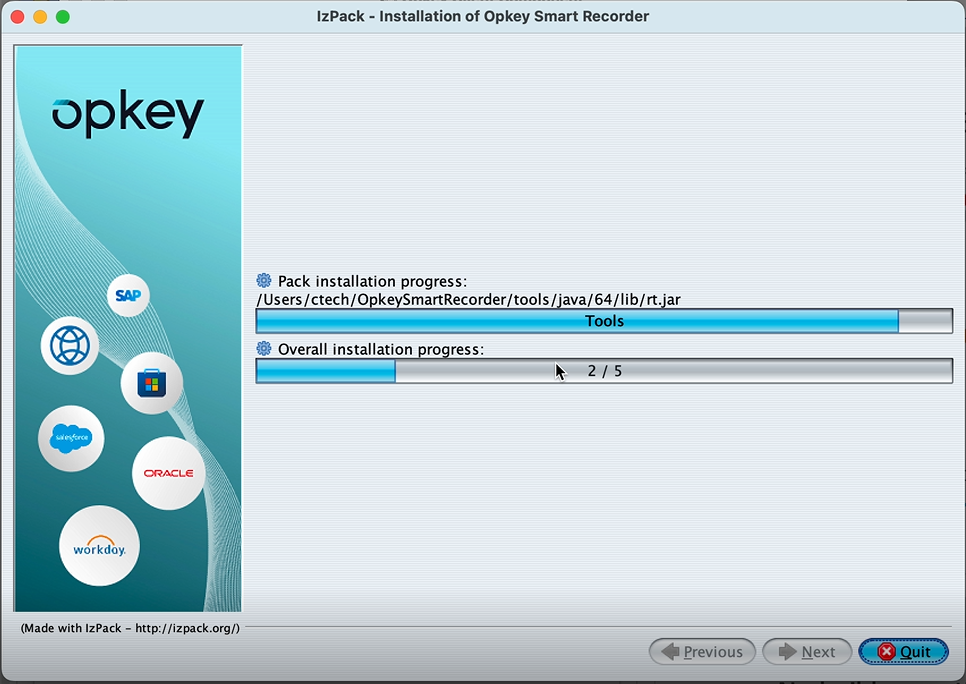This screenshot has width=966, height=684.
Task: Close the installer with the red window button
Action: [18, 17]
